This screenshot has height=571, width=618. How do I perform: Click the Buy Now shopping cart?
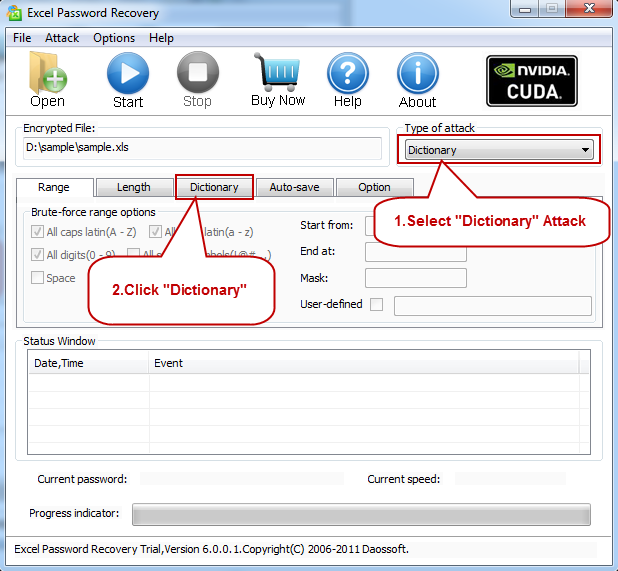278,80
